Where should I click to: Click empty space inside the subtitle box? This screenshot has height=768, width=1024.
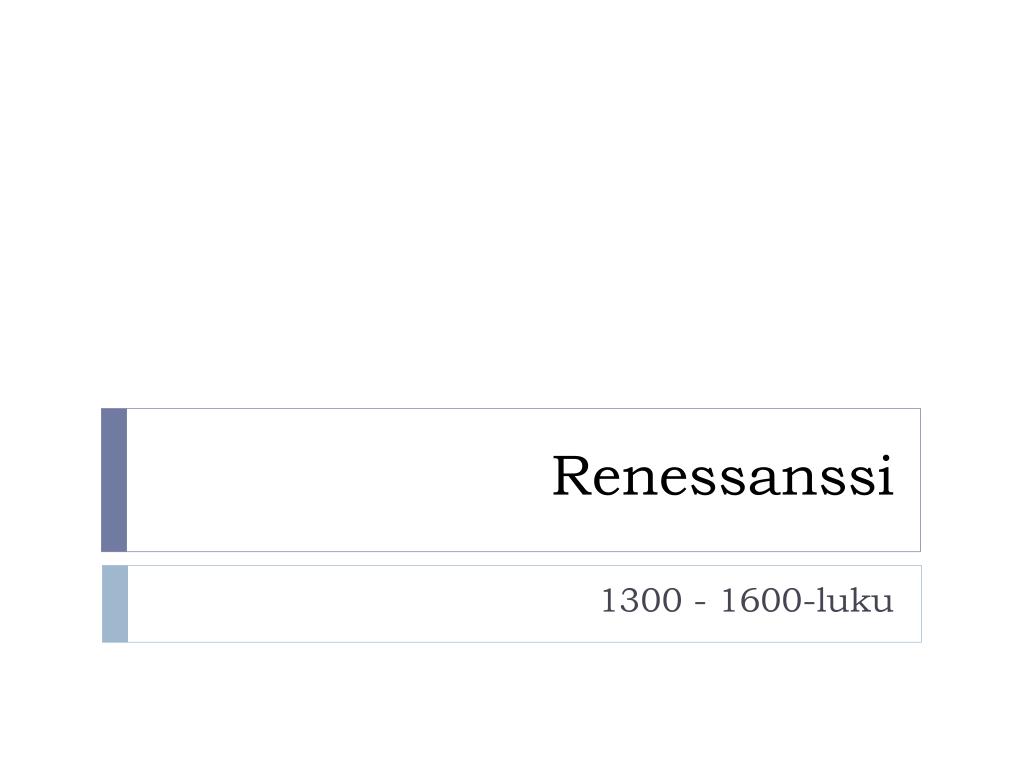click(x=359, y=604)
